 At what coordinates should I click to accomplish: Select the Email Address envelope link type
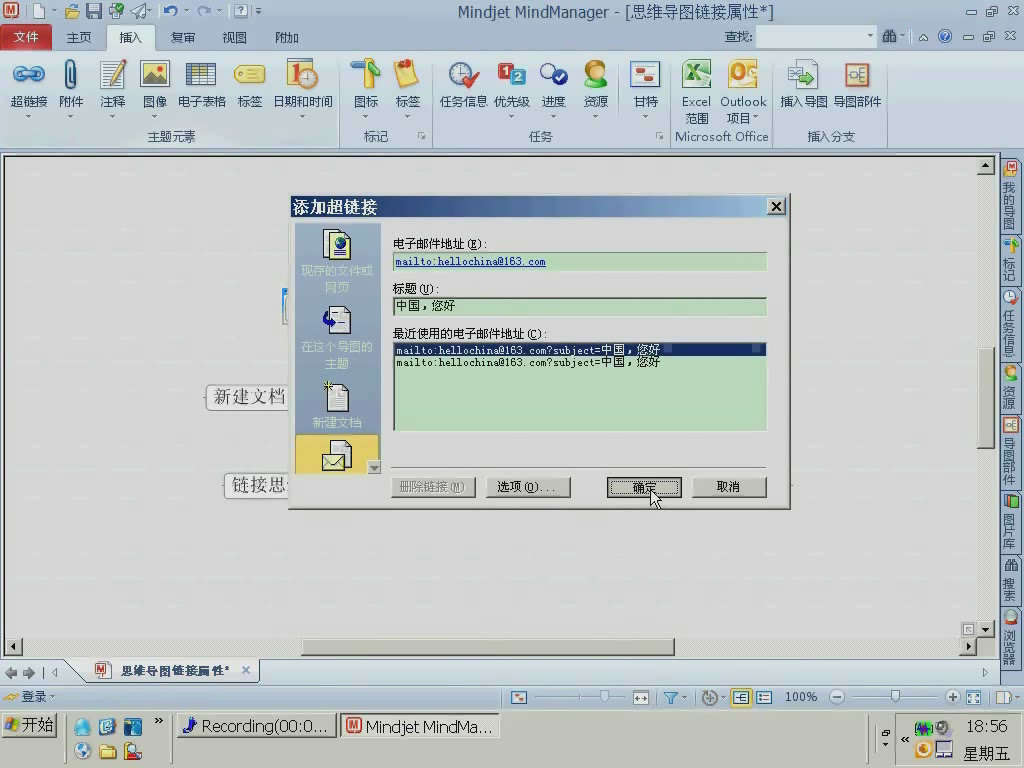336,455
